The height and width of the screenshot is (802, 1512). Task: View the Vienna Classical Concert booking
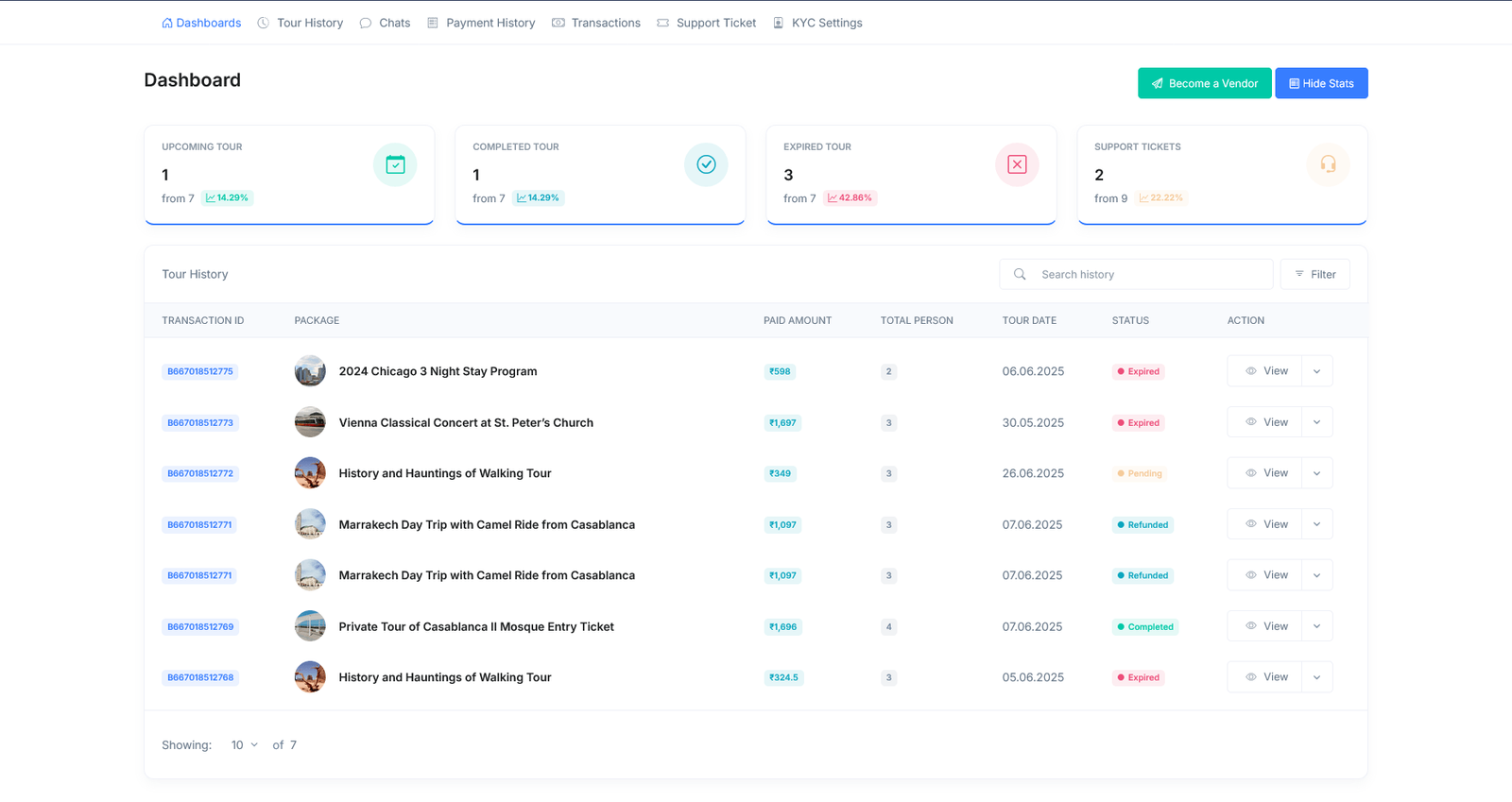coord(1265,422)
